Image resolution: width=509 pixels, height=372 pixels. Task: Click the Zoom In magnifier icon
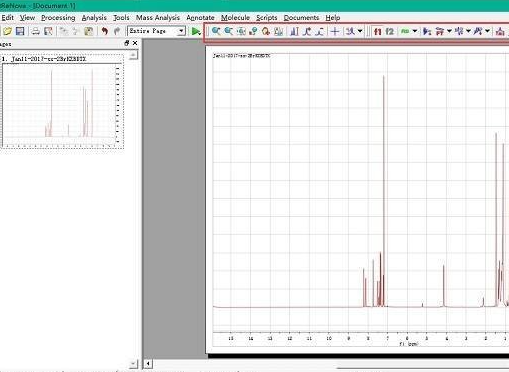click(x=216, y=31)
